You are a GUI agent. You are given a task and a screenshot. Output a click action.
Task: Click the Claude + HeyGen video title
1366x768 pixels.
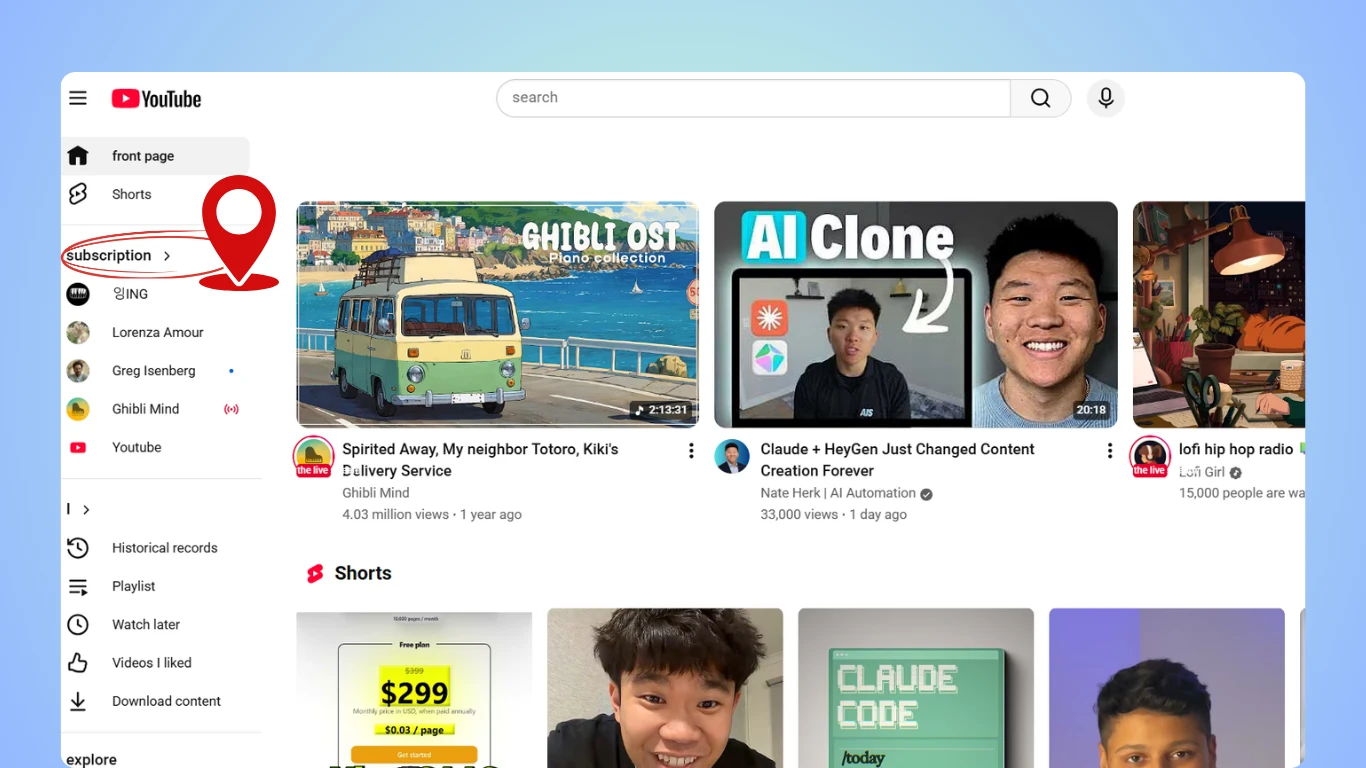coord(897,459)
